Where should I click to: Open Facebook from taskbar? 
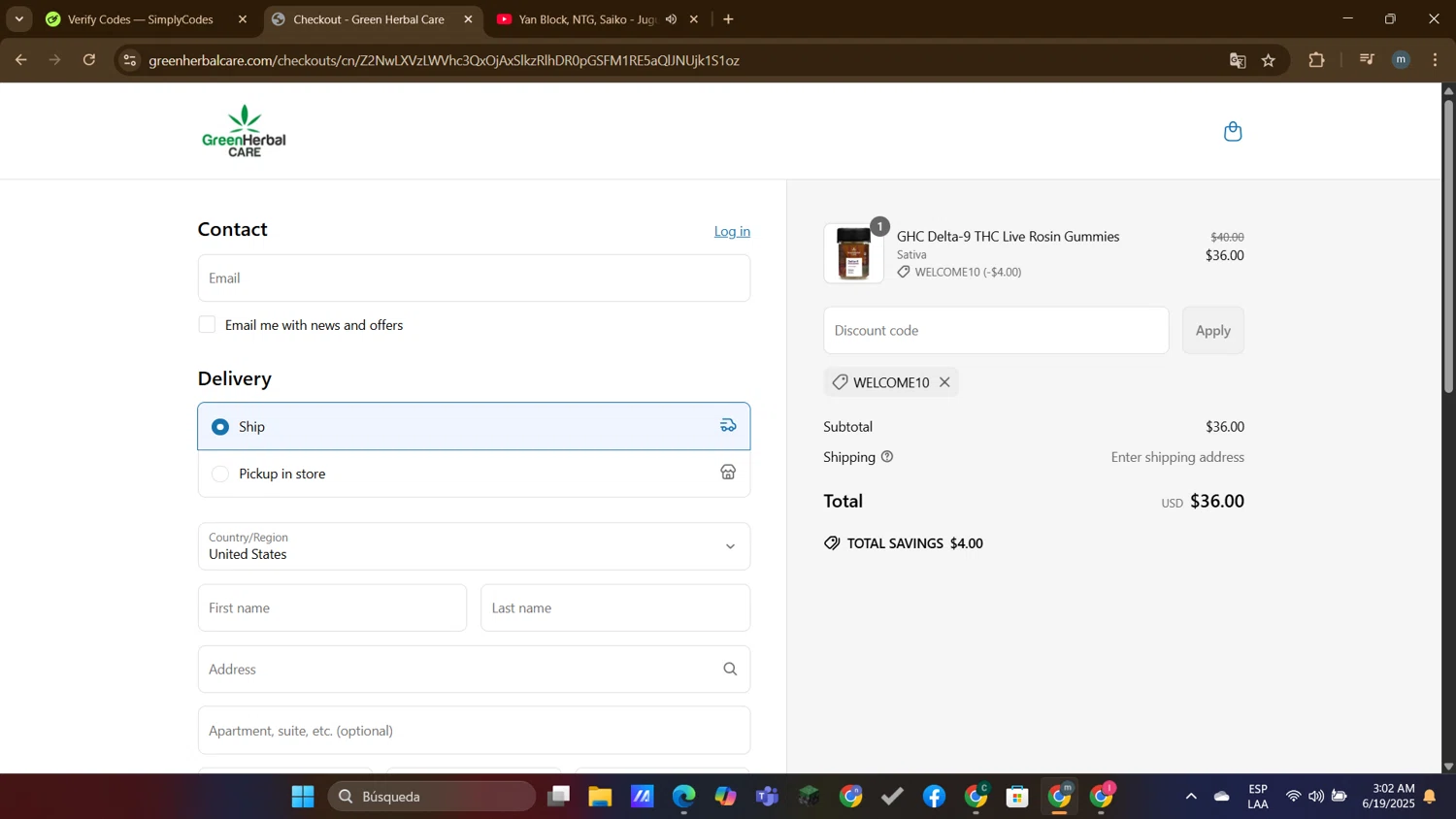(x=934, y=797)
